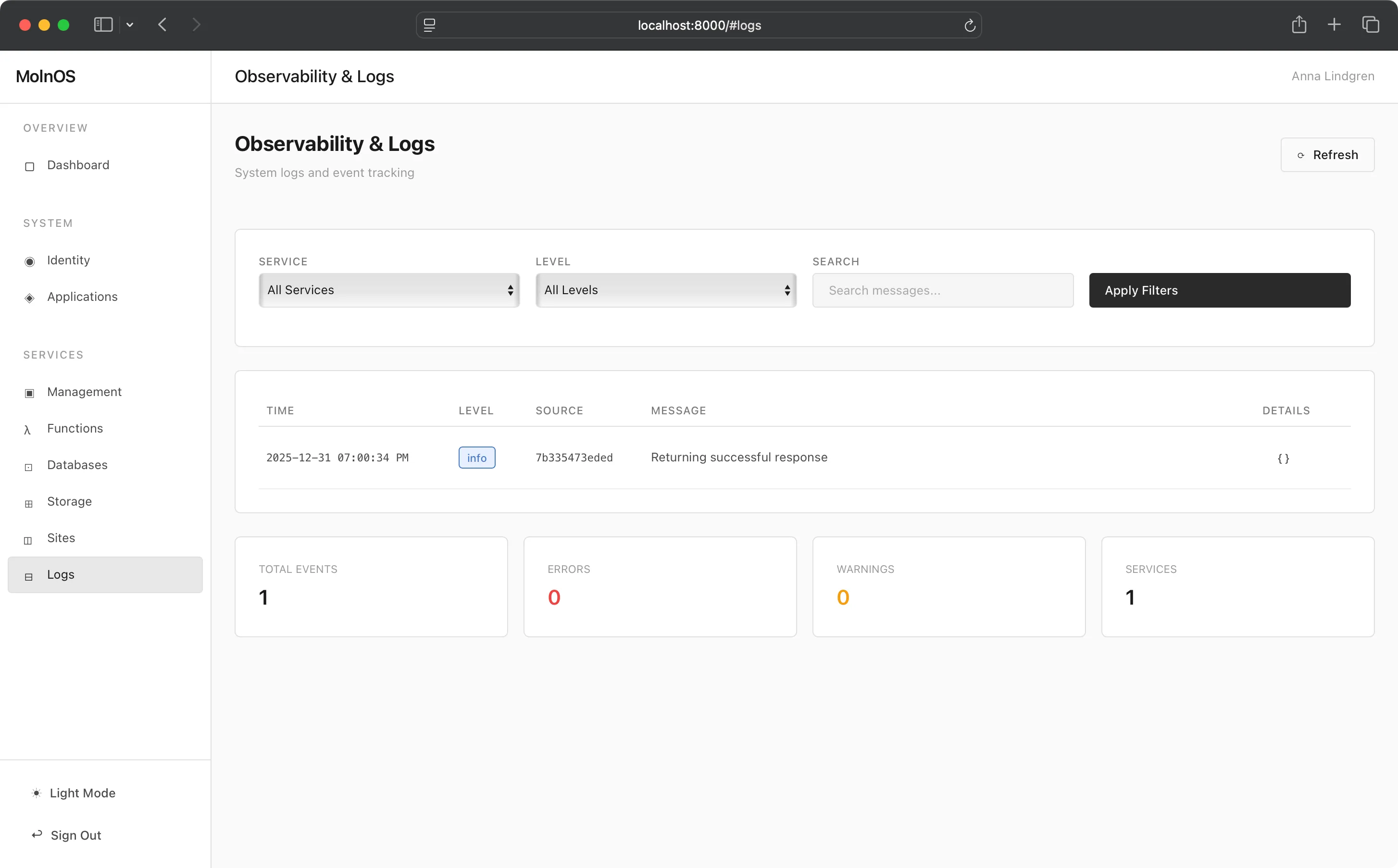This screenshot has height=868, width=1398.
Task: Open the Level dropdown showing All Levels
Action: 665,290
